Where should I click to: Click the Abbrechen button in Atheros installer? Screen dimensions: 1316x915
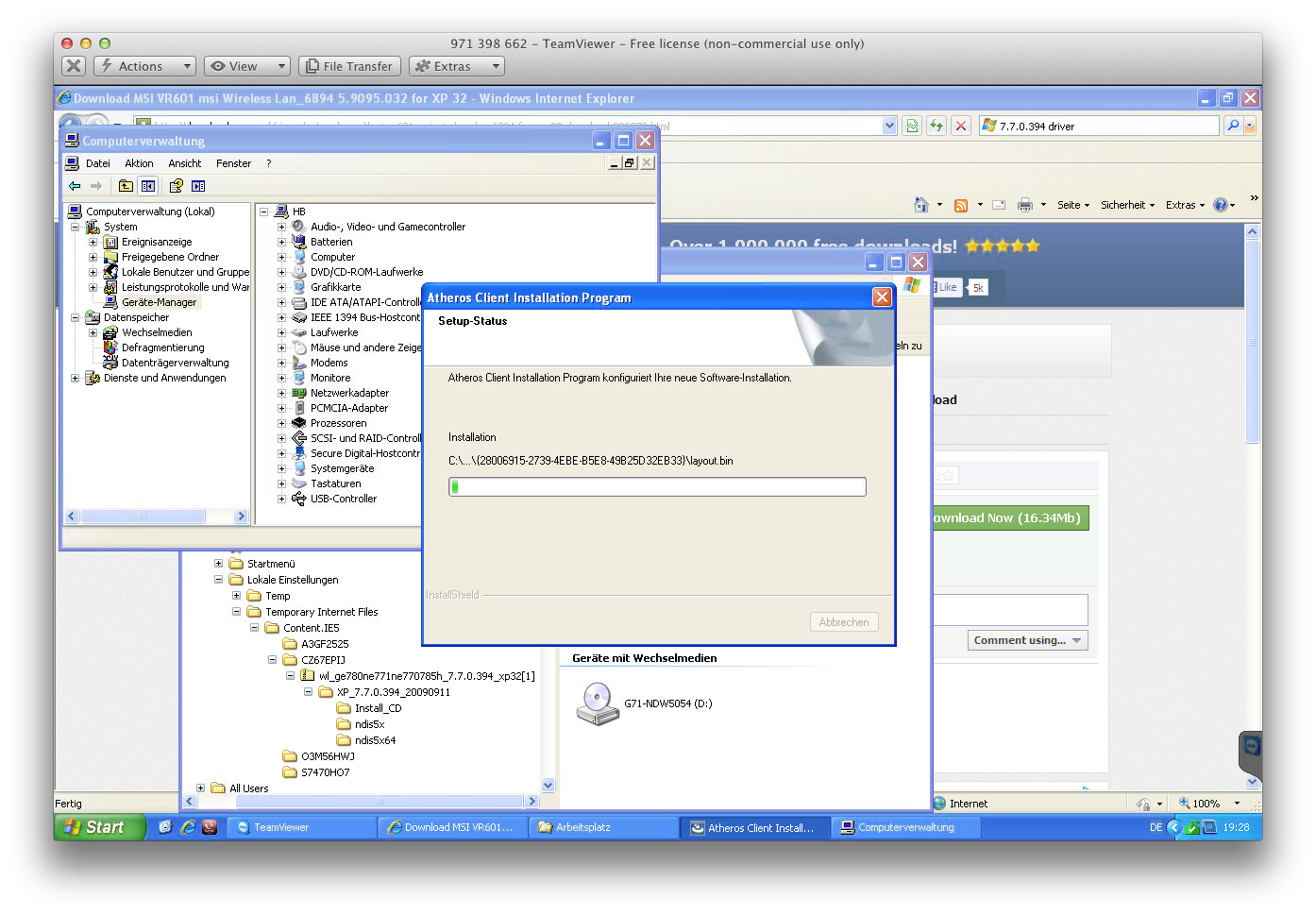coord(844,622)
